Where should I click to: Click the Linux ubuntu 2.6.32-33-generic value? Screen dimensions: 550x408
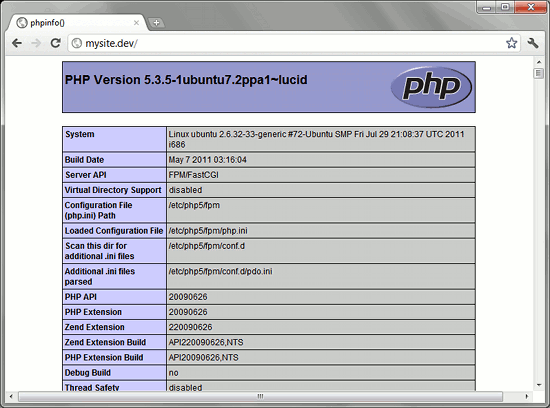(316, 139)
